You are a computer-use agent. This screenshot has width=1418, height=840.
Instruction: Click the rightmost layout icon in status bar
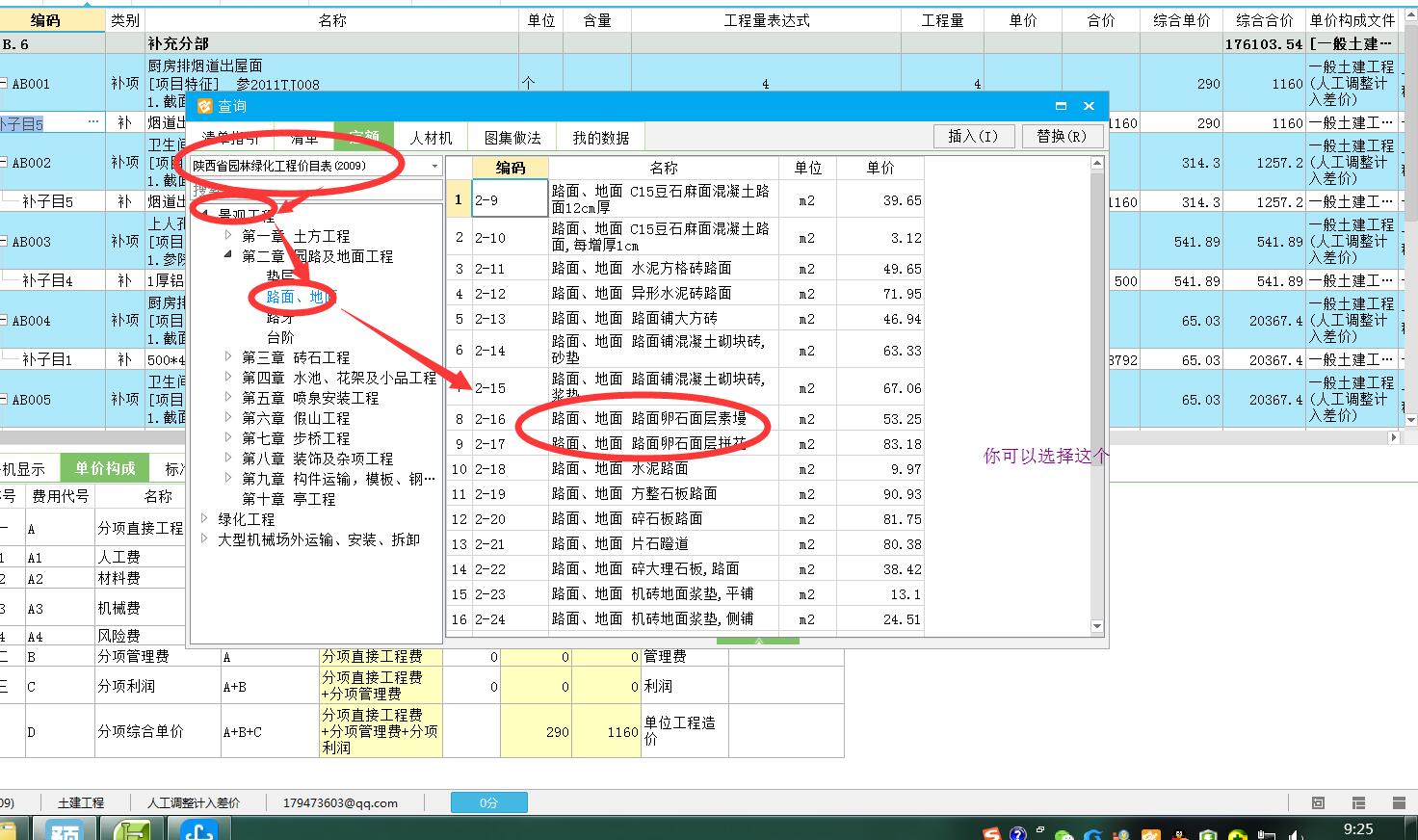pyautogui.click(x=1397, y=802)
